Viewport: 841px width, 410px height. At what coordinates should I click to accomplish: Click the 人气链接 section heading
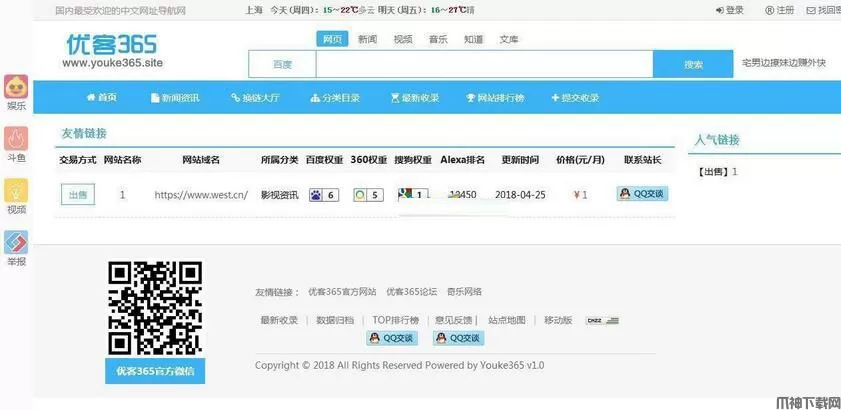coord(717,140)
